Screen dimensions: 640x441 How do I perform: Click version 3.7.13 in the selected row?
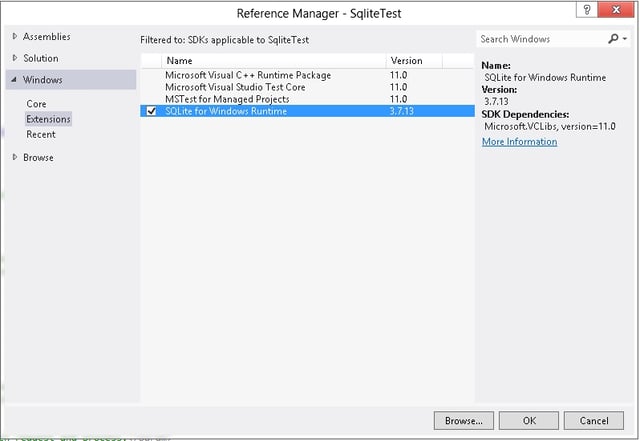click(x=402, y=111)
